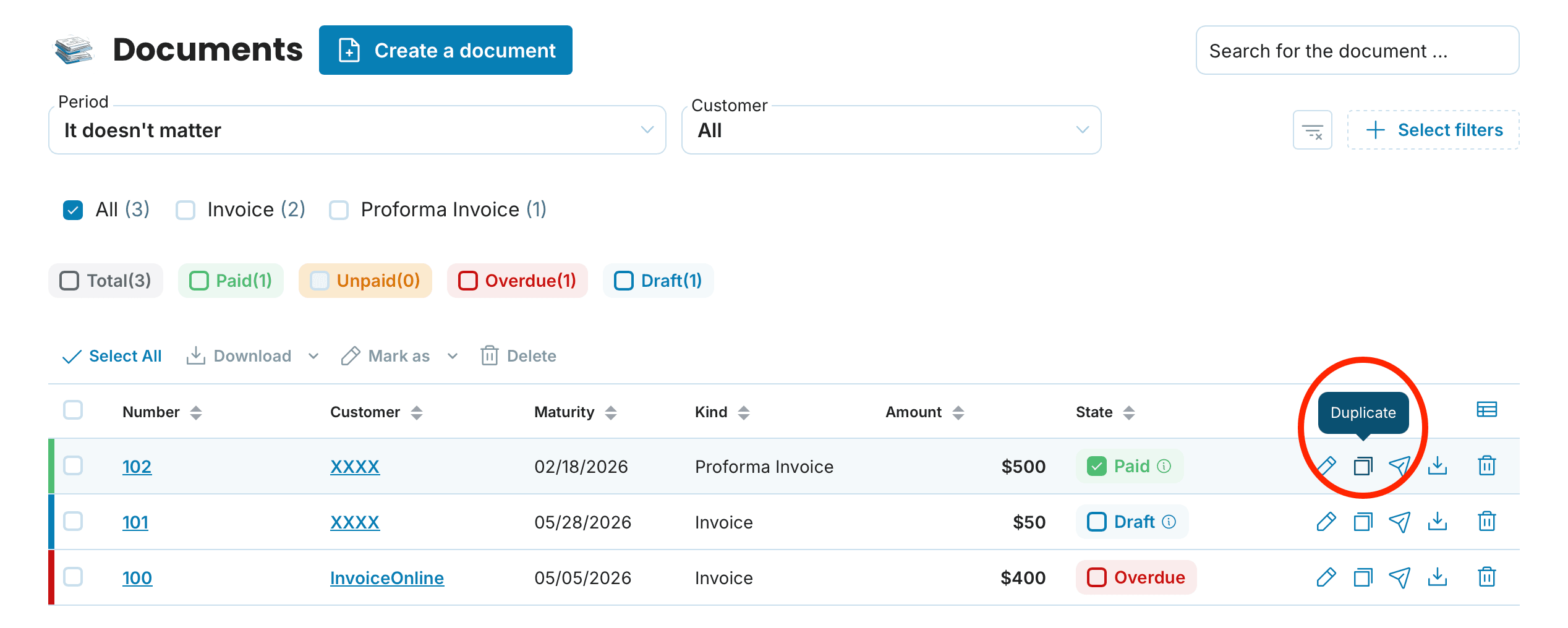Expand the Mark as dropdown menu
This screenshot has width=1568, height=628.
(399, 356)
